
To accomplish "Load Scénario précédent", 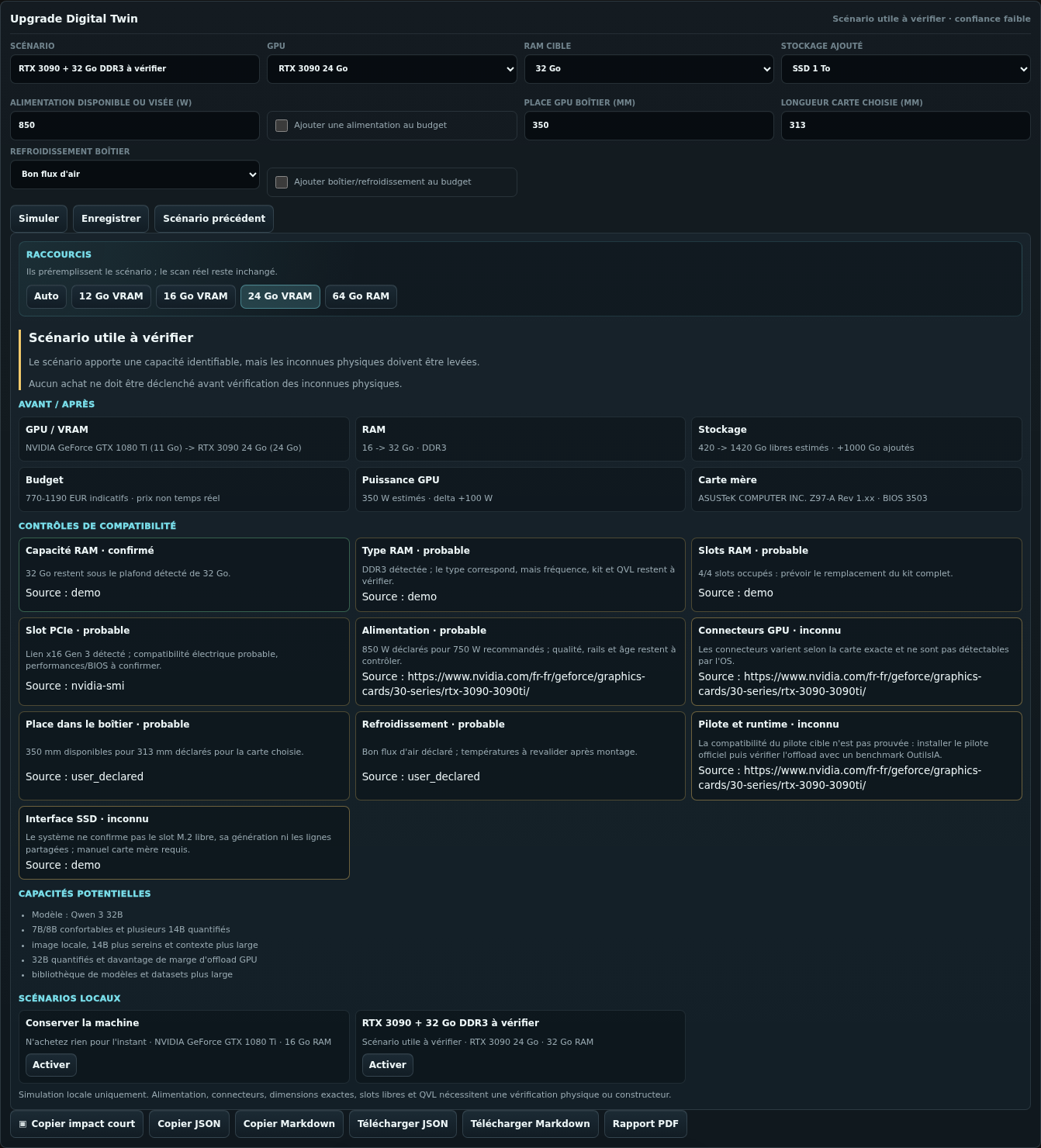I will point(214,219).
